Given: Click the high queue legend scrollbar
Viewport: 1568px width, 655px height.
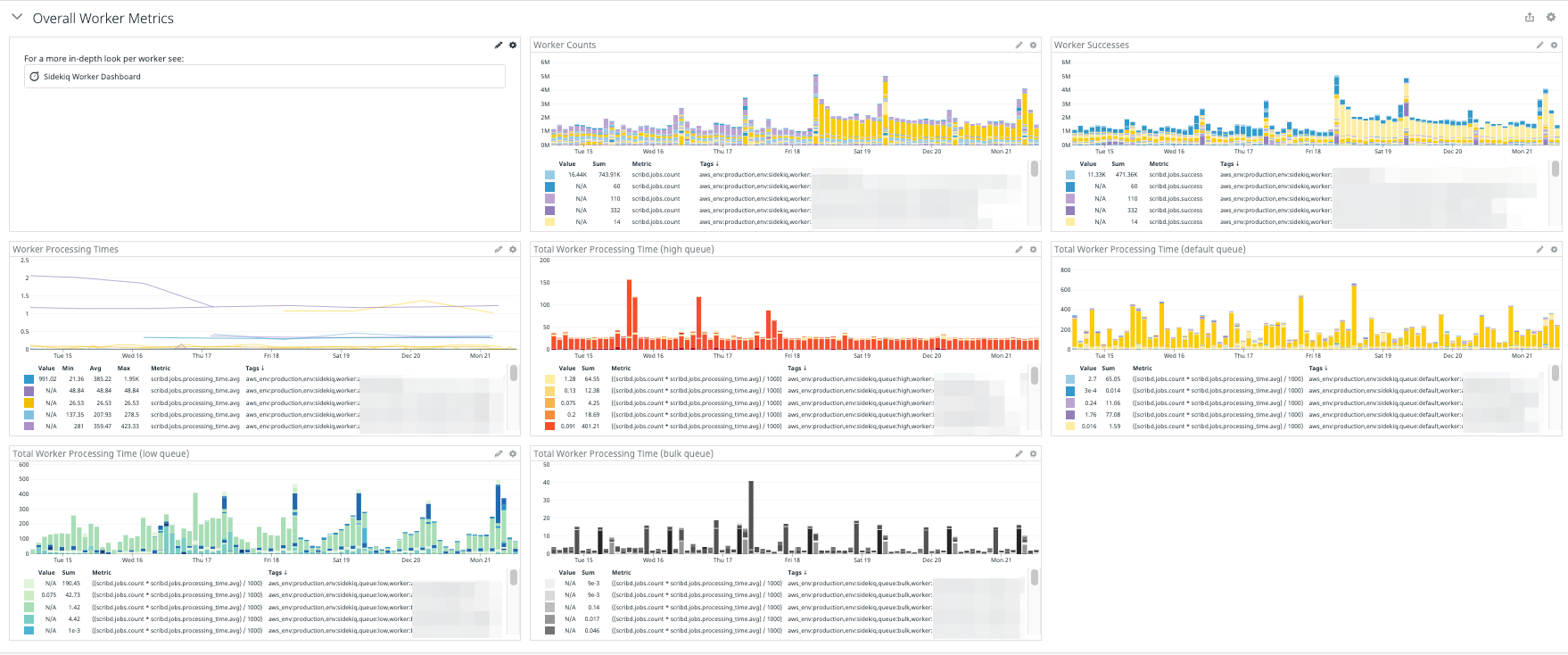Looking at the screenshot, I should click(1034, 375).
